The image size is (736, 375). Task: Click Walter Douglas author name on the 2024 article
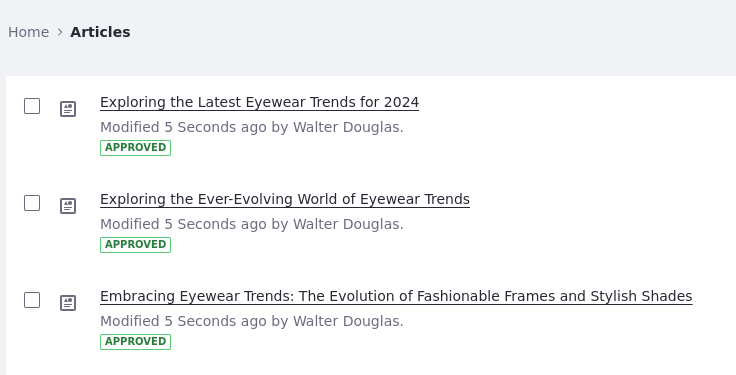coord(346,127)
